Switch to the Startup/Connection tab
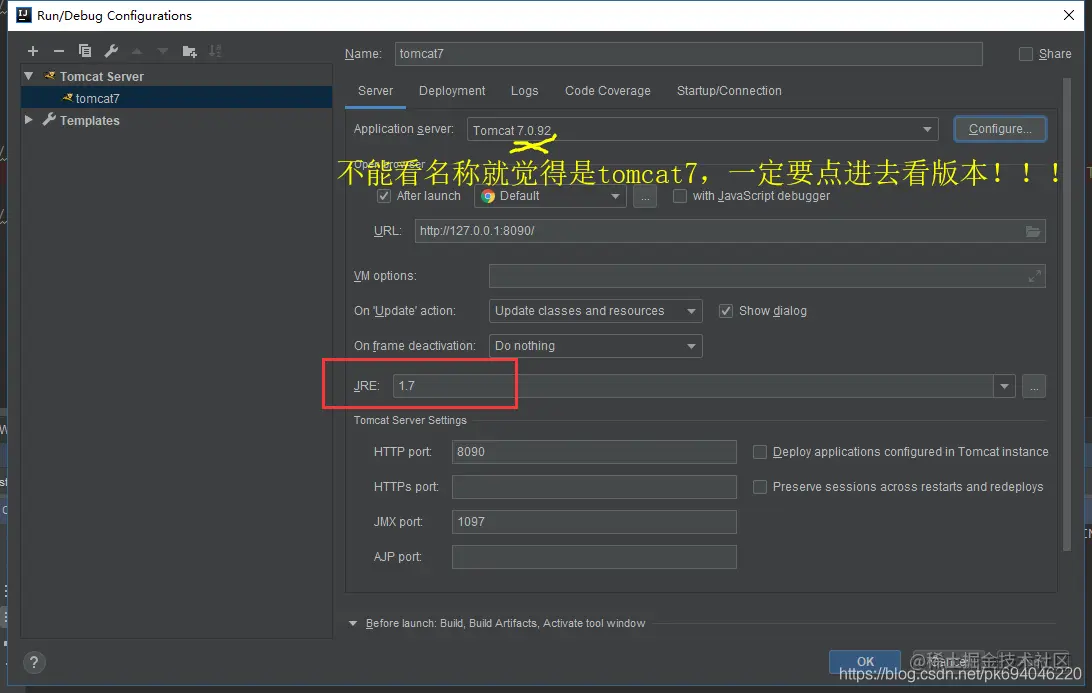This screenshot has width=1092, height=693. pos(729,91)
